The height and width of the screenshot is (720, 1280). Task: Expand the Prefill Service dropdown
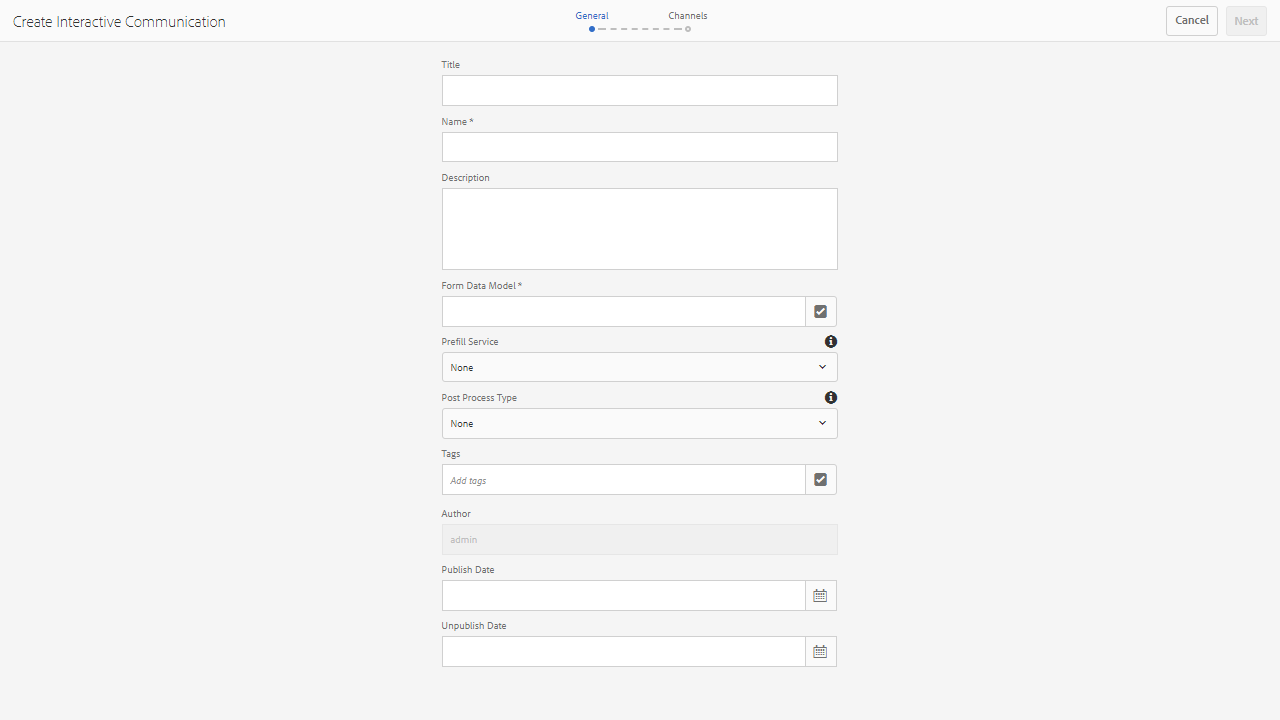click(639, 367)
